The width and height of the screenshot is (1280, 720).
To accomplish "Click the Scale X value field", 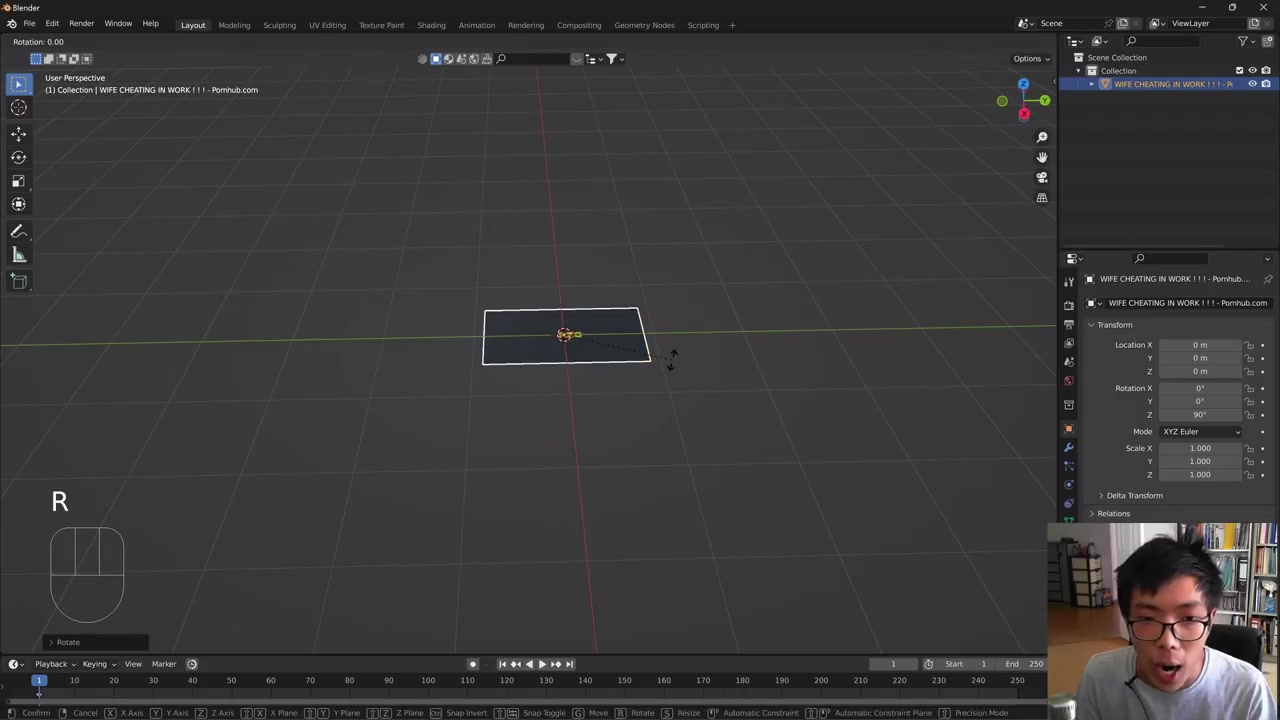I will 1199,448.
